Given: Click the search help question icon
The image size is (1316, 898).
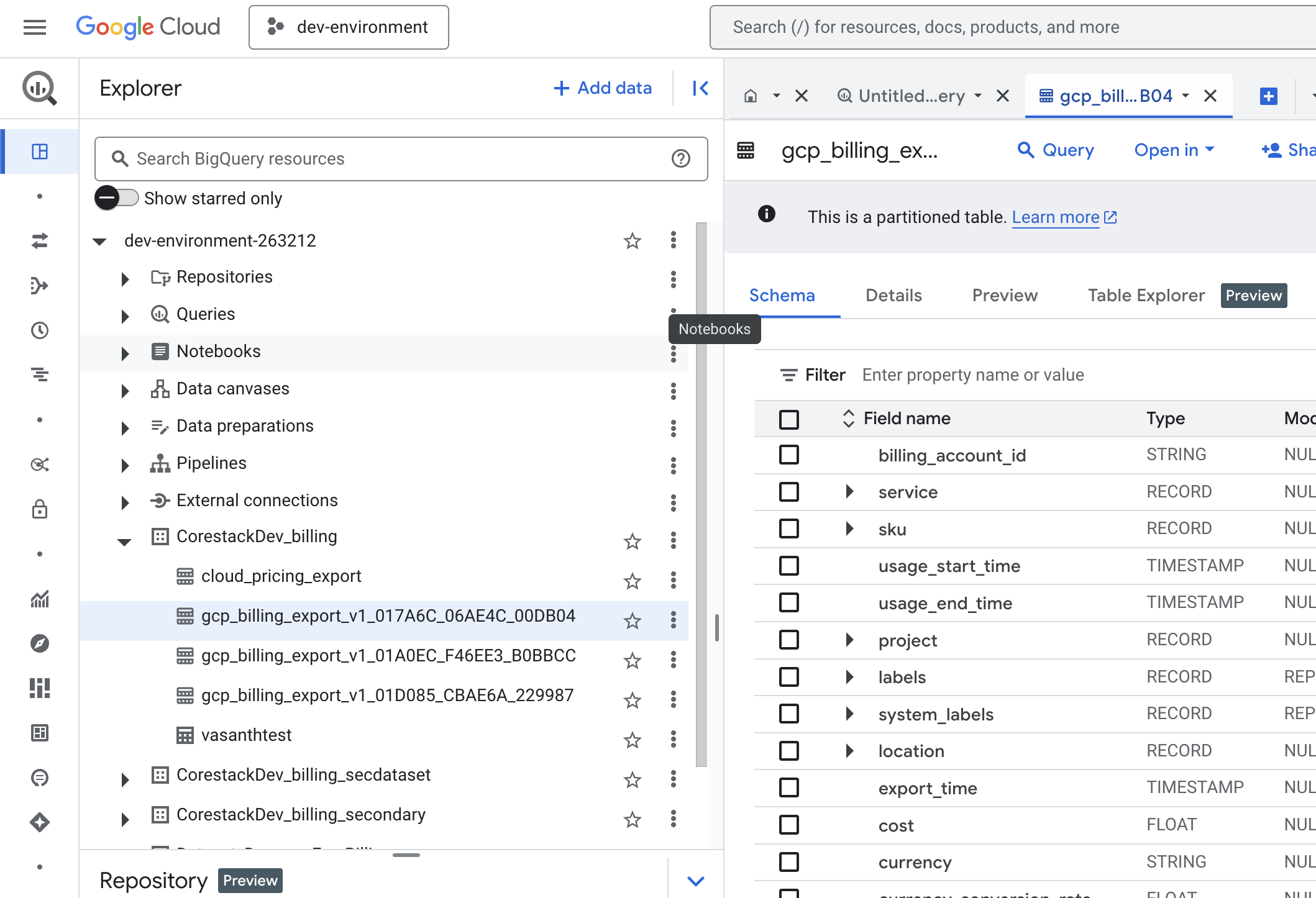Looking at the screenshot, I should (x=681, y=159).
